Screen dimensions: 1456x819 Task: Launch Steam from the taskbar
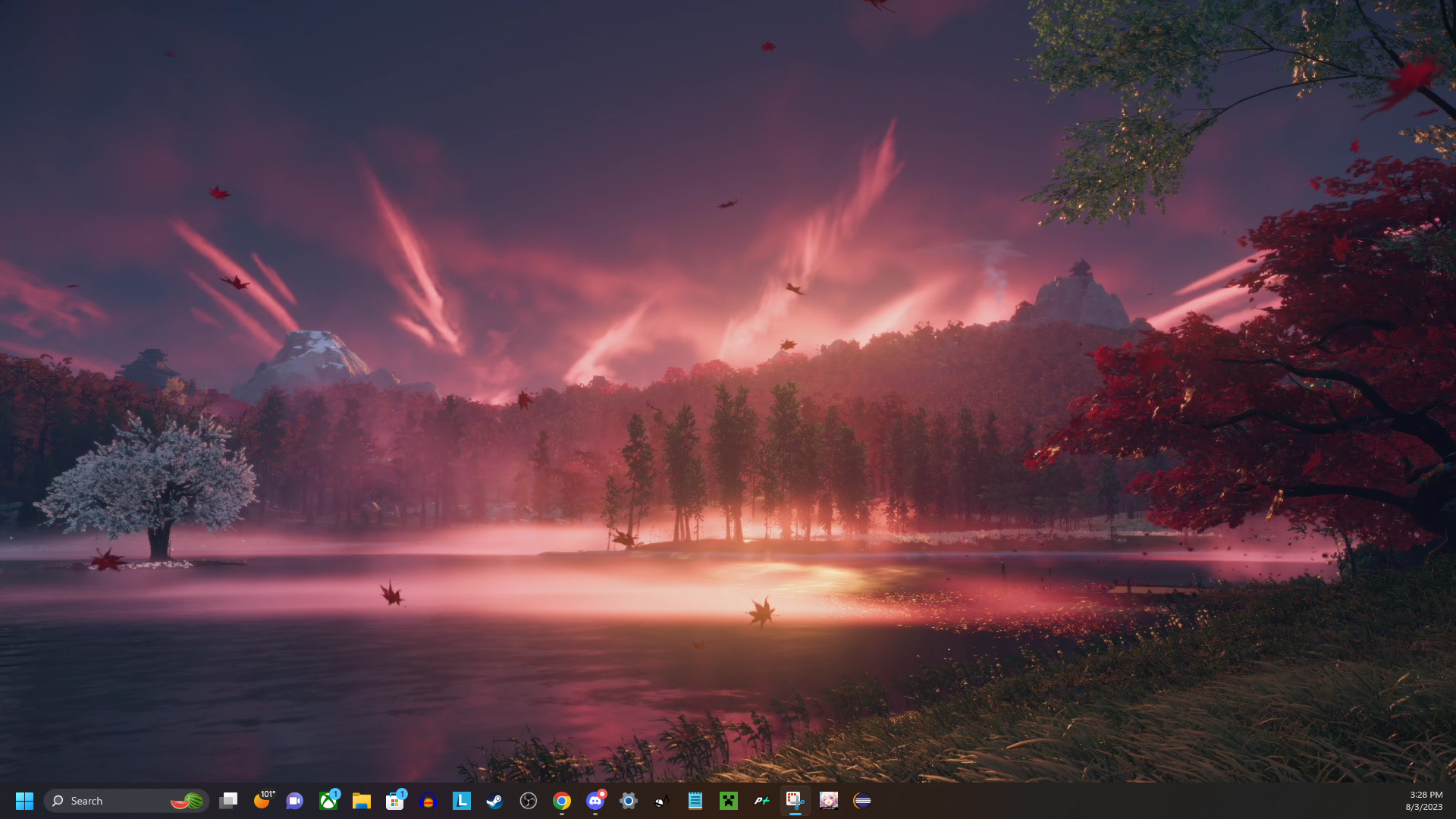point(495,801)
